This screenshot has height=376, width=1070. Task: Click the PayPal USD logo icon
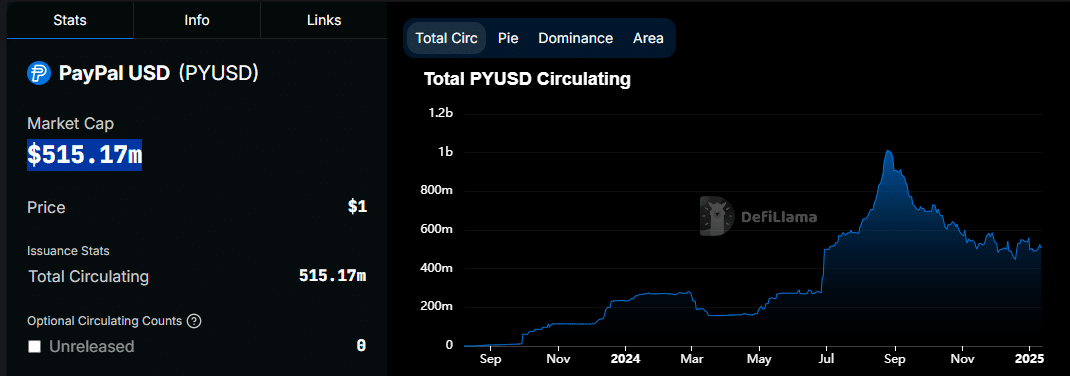[39, 73]
